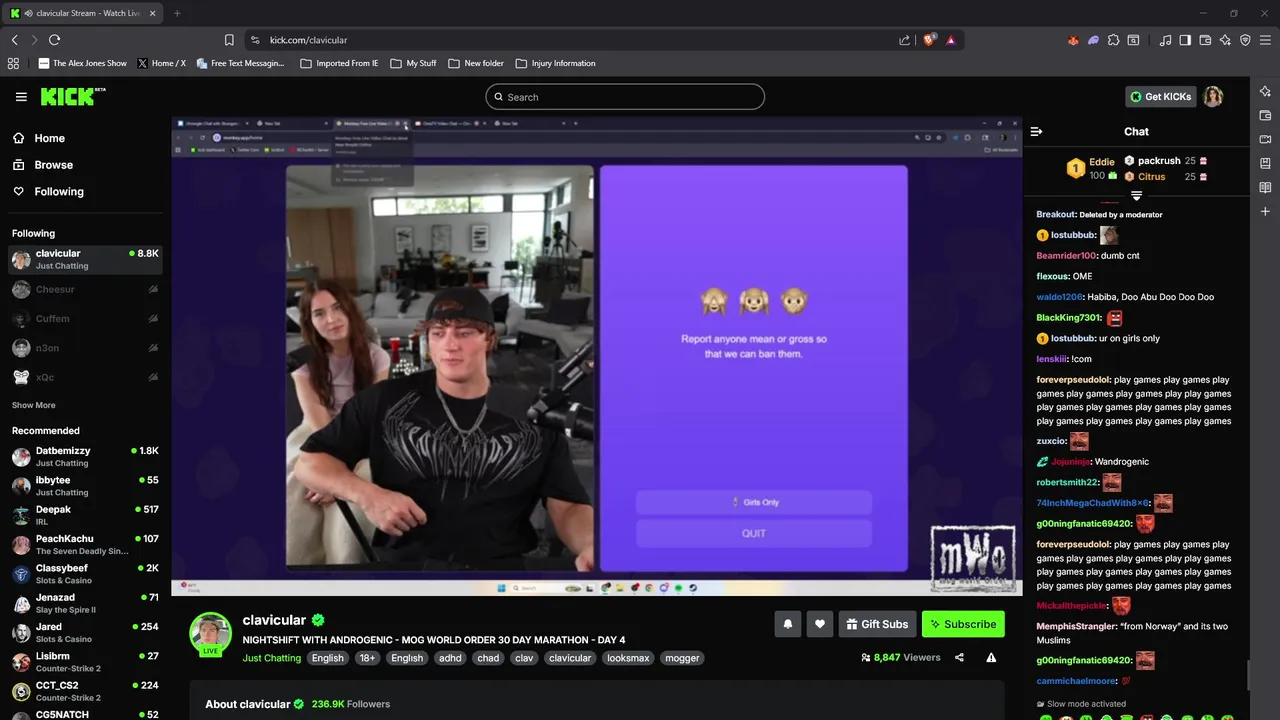Select the mogger tag
This screenshot has width=1280, height=720.
(x=682, y=658)
